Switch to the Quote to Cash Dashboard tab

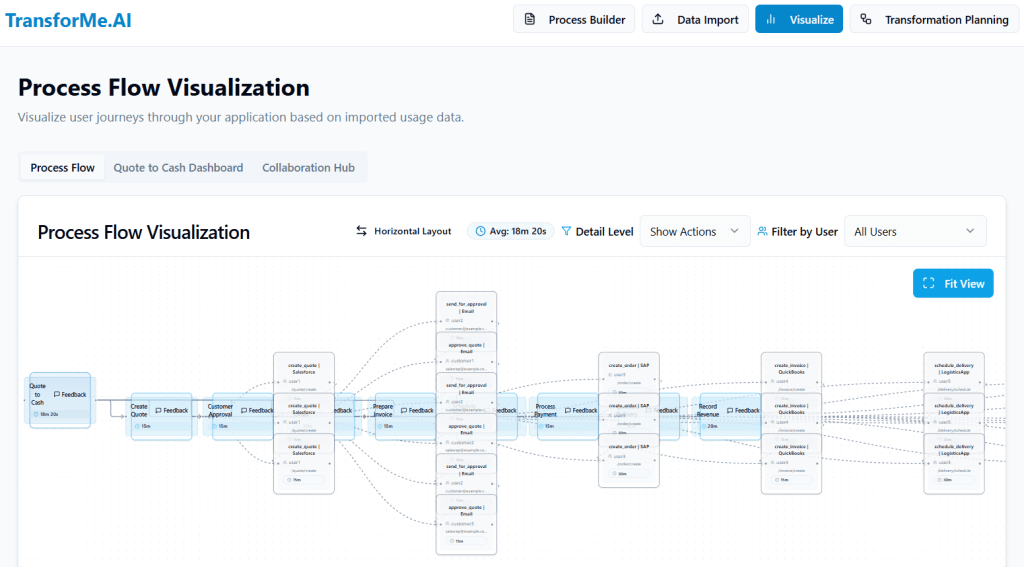[178, 168]
